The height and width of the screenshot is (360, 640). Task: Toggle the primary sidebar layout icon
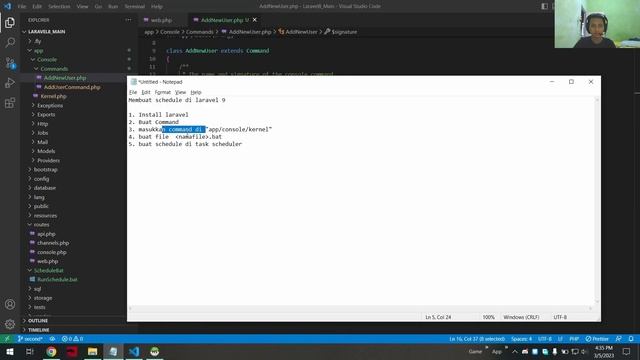544,6
